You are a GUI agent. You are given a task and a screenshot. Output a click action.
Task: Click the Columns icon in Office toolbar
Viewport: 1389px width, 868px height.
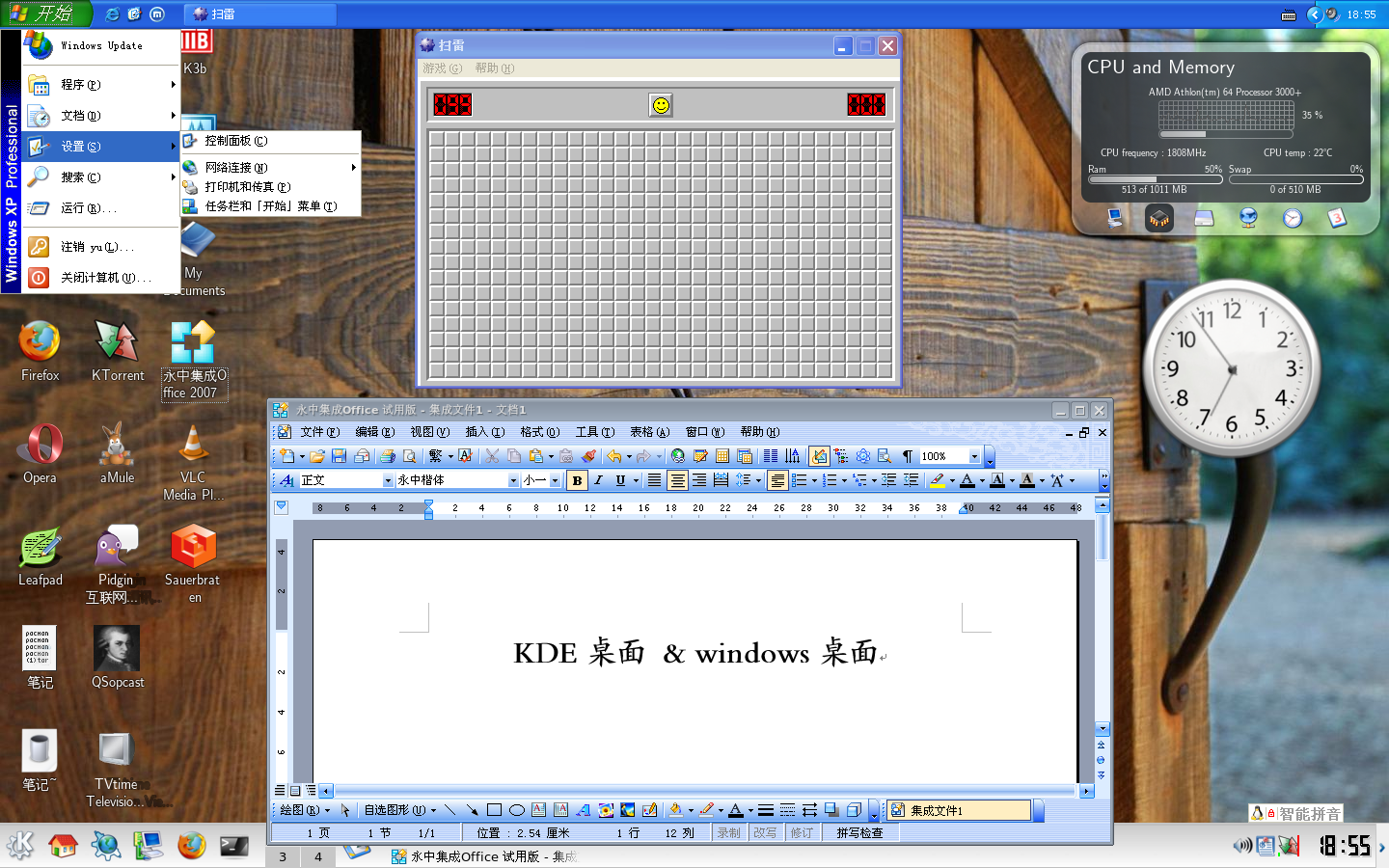[x=770, y=456]
